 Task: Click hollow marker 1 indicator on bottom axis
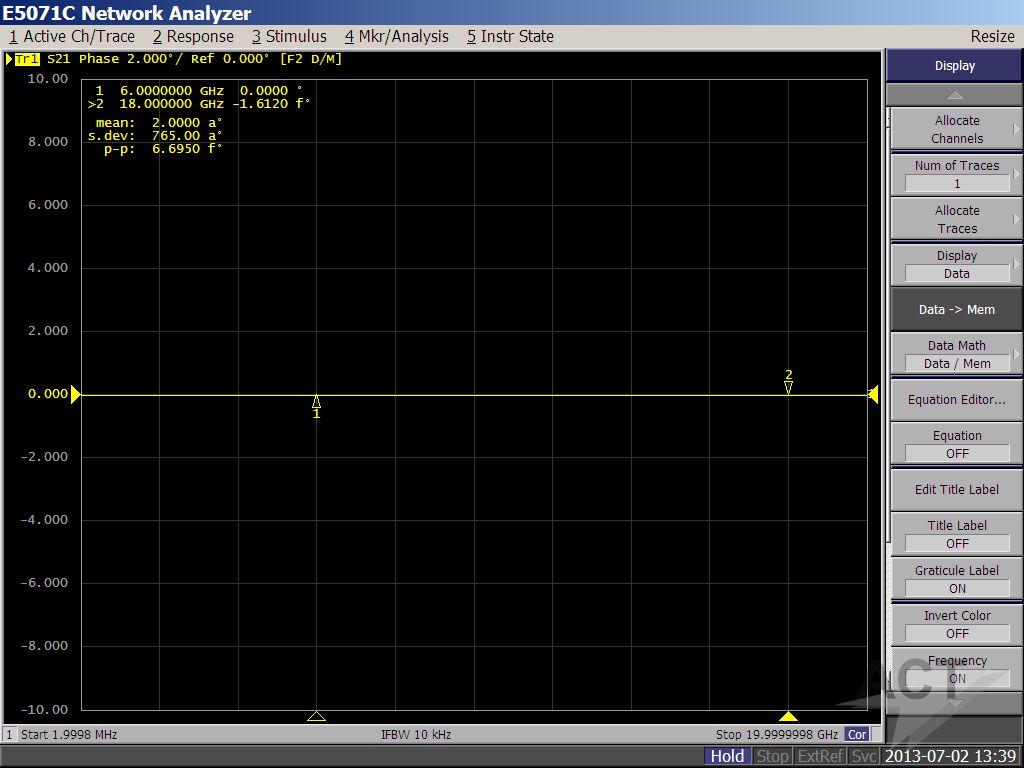coord(316,716)
